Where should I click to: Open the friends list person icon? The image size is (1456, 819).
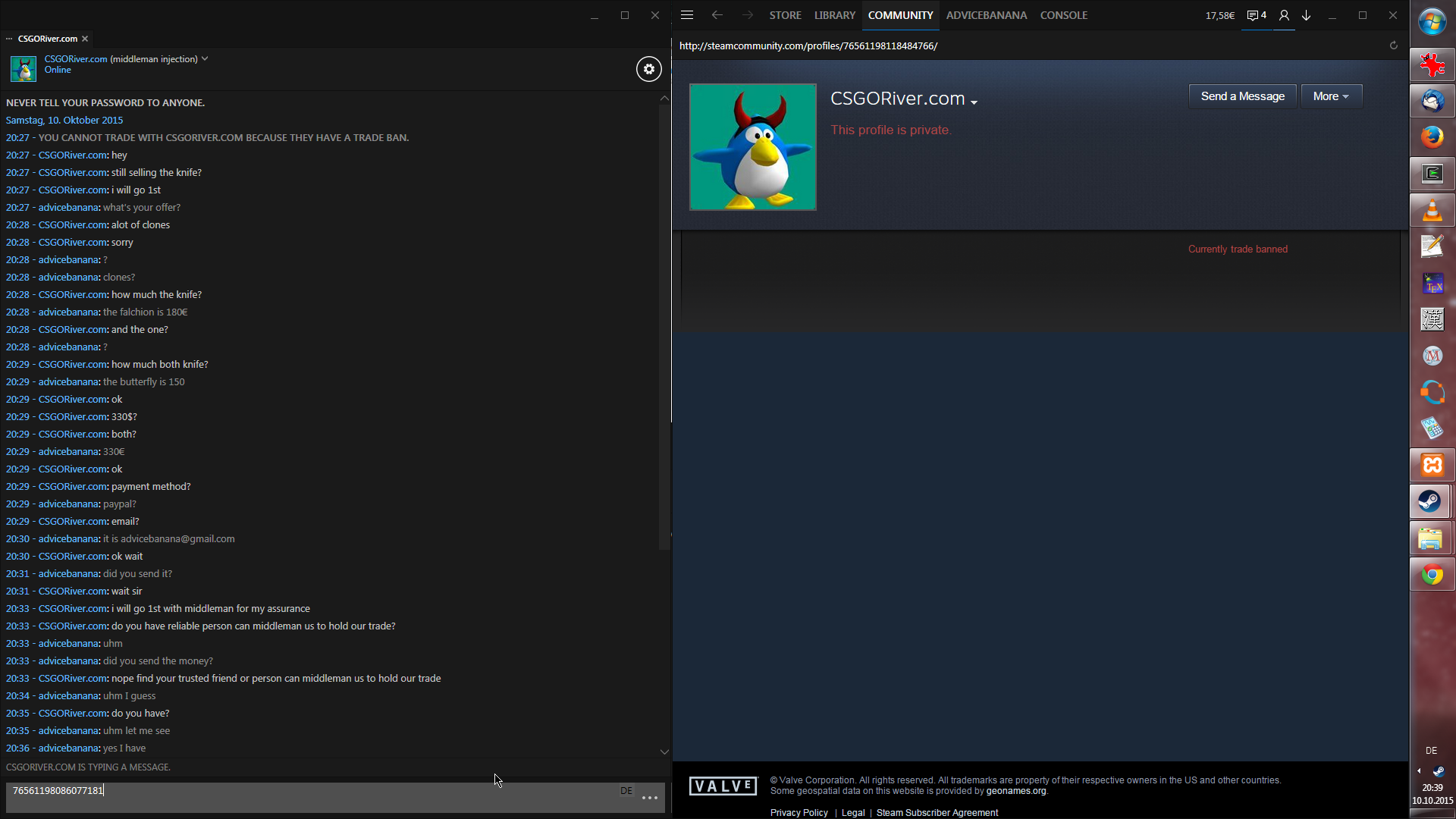(x=1284, y=15)
